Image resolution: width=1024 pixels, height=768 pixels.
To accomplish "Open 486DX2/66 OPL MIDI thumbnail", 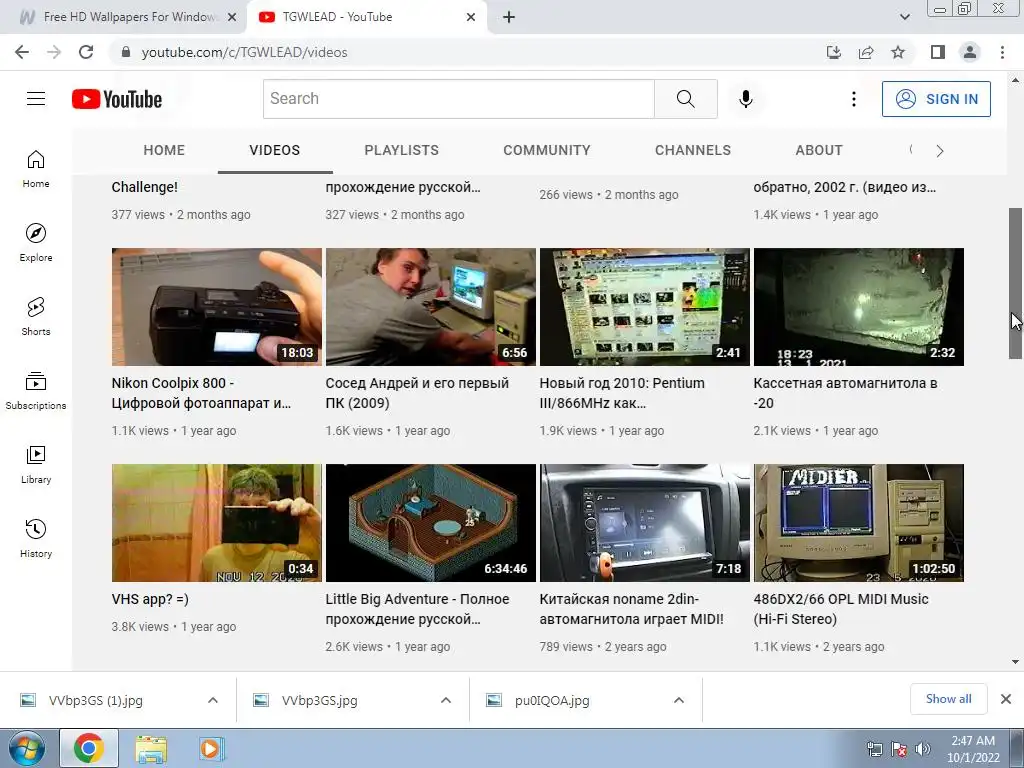I will (859, 523).
